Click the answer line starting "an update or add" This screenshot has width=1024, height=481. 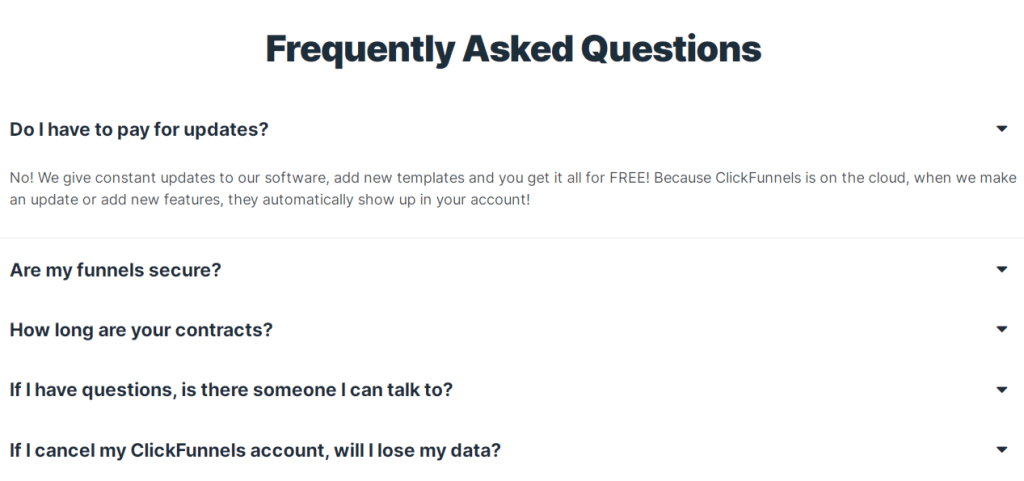[270, 200]
